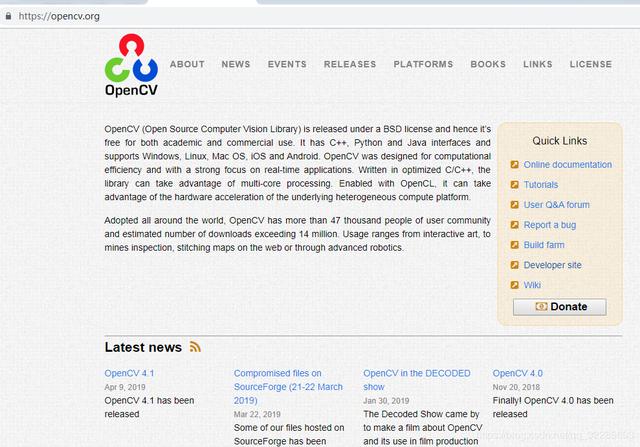The height and width of the screenshot is (447, 640).
Task: Click the OpenCV logo
Action: [x=131, y=65]
